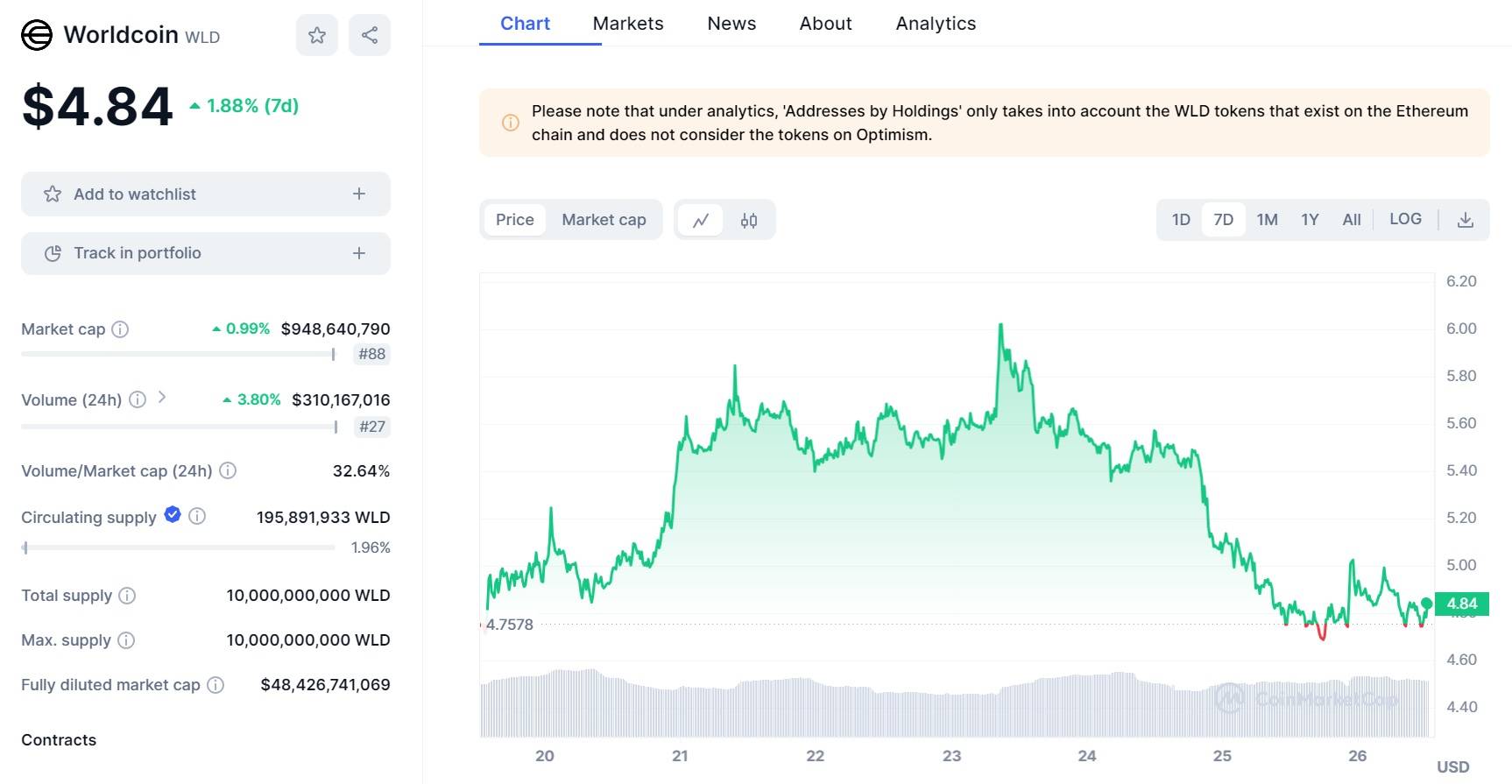Click the 195,891,933 WLD circulating supply
Image resolution: width=1512 pixels, height=784 pixels.
click(x=323, y=517)
